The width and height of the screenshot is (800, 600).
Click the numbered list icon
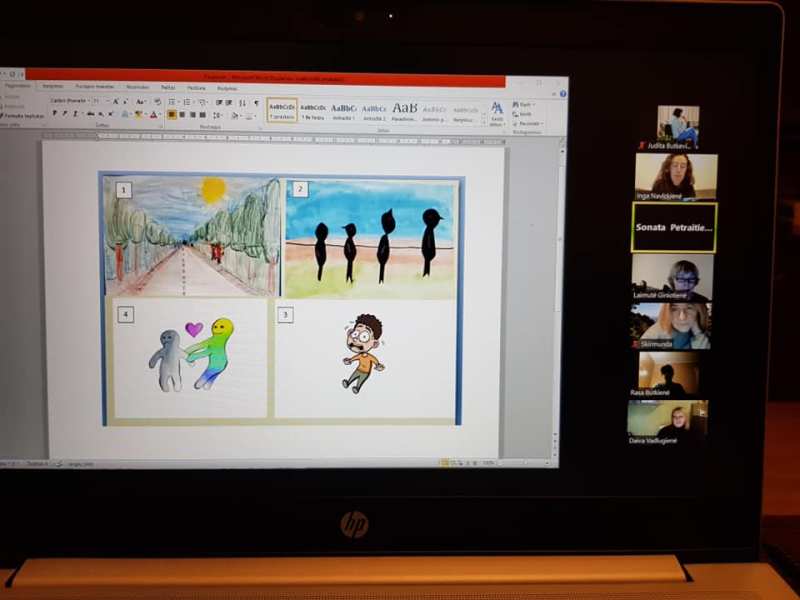point(188,102)
